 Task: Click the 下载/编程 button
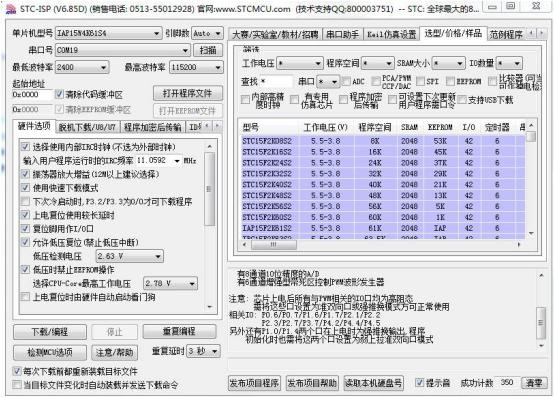click(x=50, y=332)
